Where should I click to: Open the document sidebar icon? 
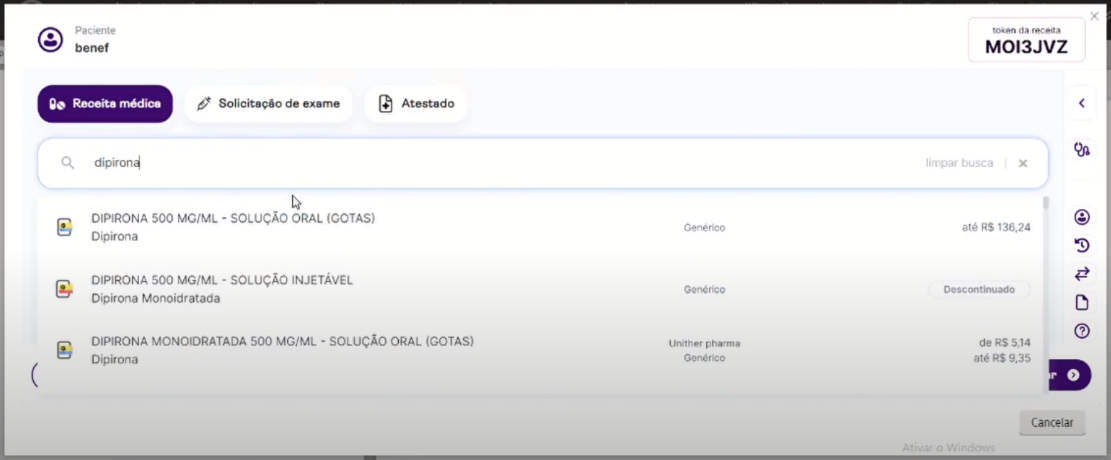click(1081, 303)
